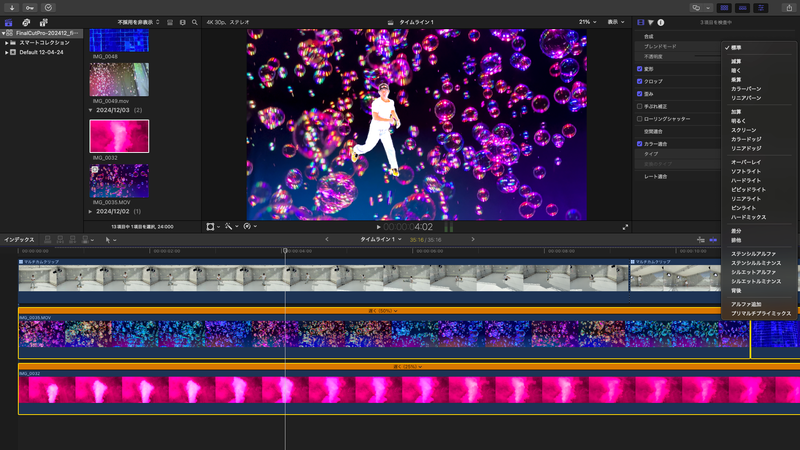Open the photos and audio sidebar

pyautogui.click(x=26, y=22)
